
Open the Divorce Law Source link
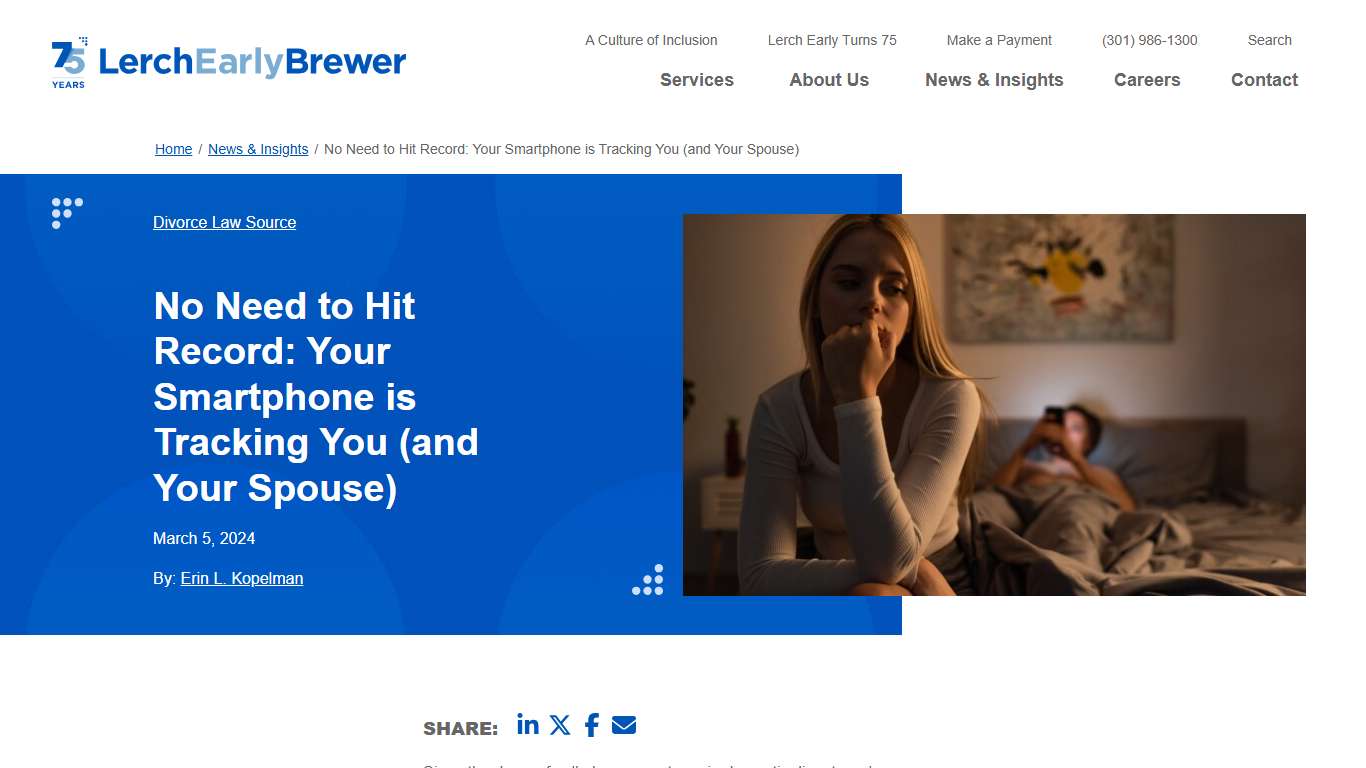tap(224, 222)
